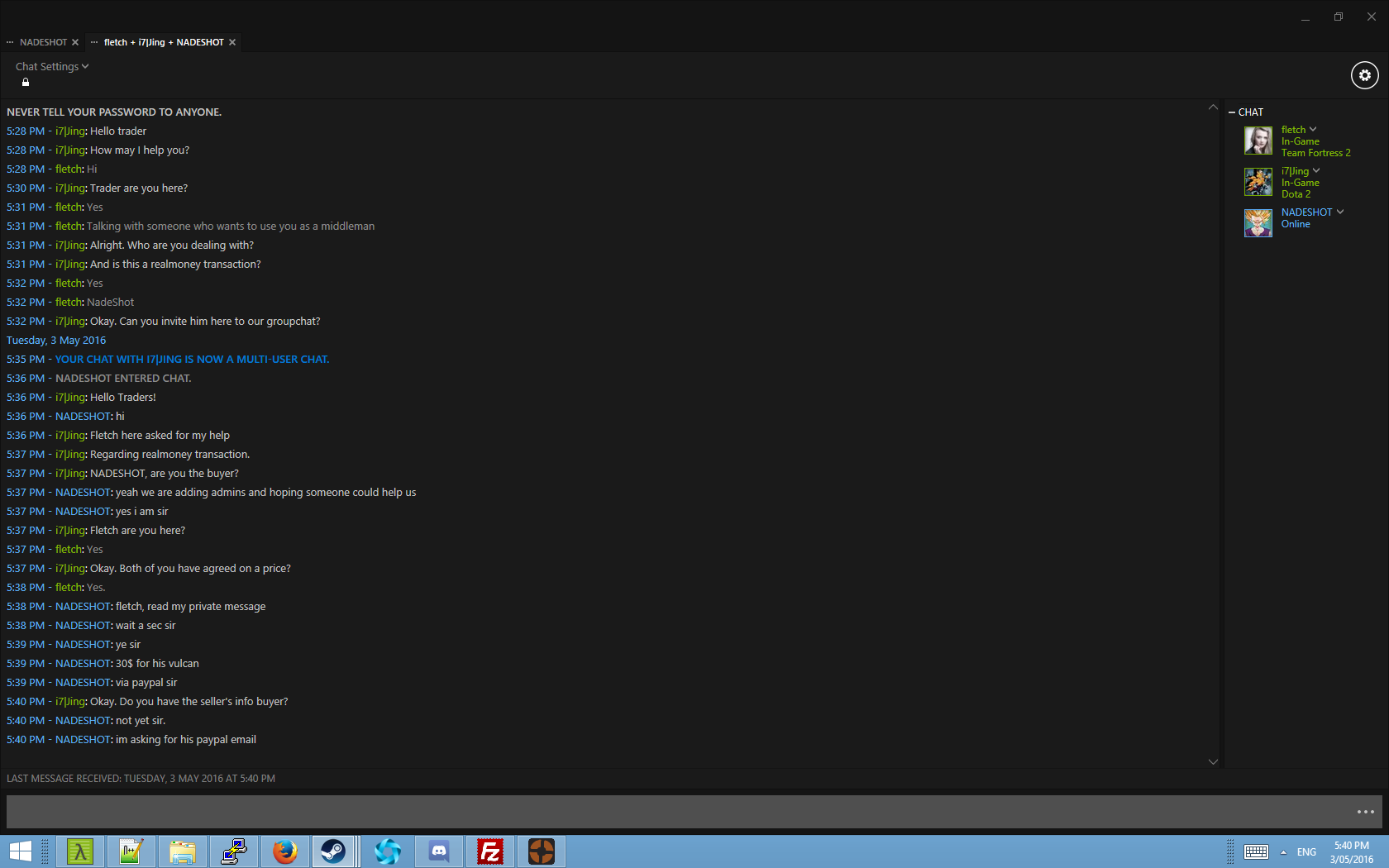The height and width of the screenshot is (868, 1389).
Task: Switch to the NADESHOT chat tab
Action: [43, 42]
